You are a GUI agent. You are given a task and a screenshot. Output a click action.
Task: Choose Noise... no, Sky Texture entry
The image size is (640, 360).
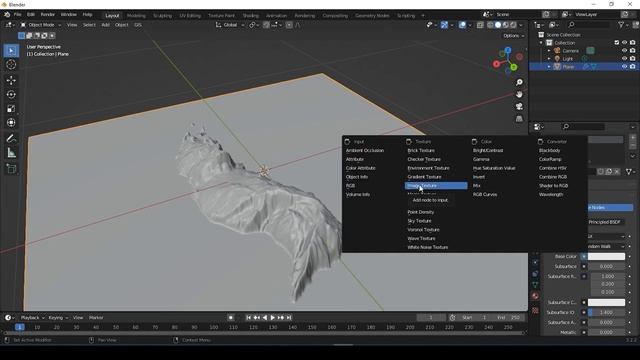click(x=419, y=221)
